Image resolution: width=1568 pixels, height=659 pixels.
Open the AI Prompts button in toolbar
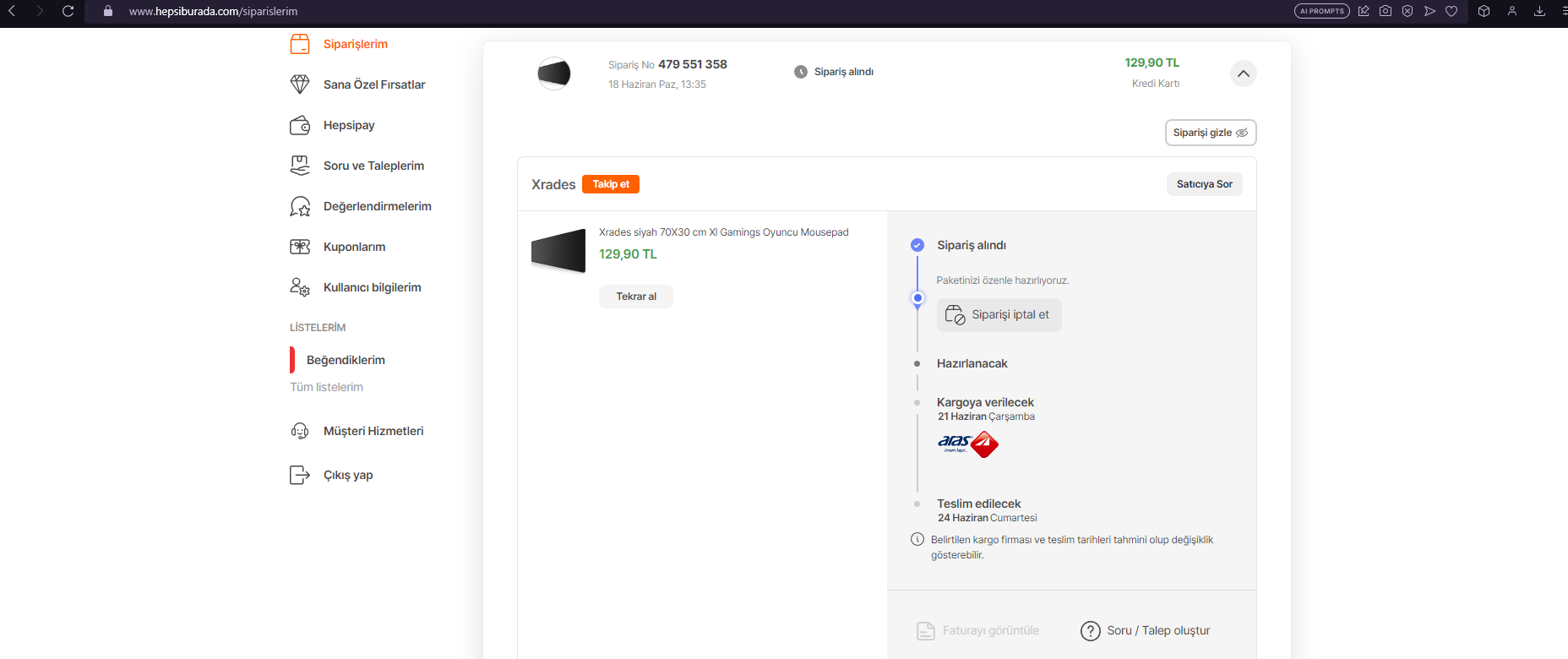[1321, 11]
